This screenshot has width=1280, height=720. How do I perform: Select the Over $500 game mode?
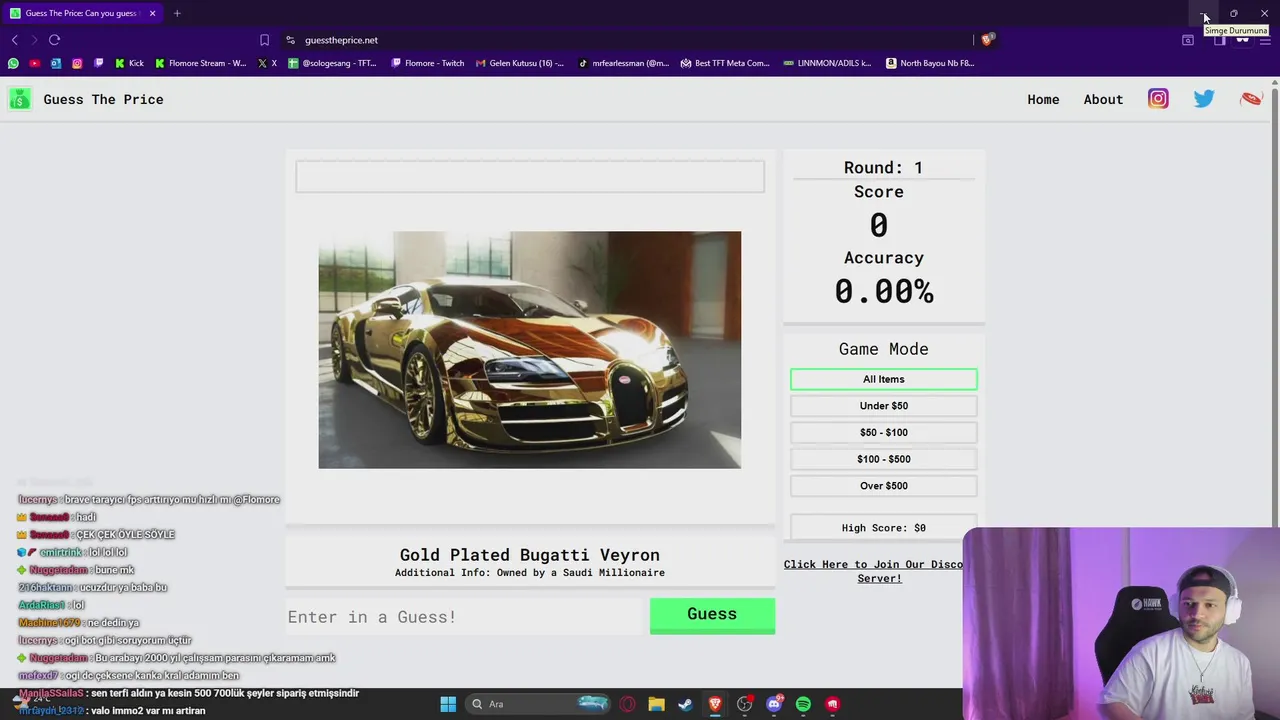pyautogui.click(x=884, y=486)
